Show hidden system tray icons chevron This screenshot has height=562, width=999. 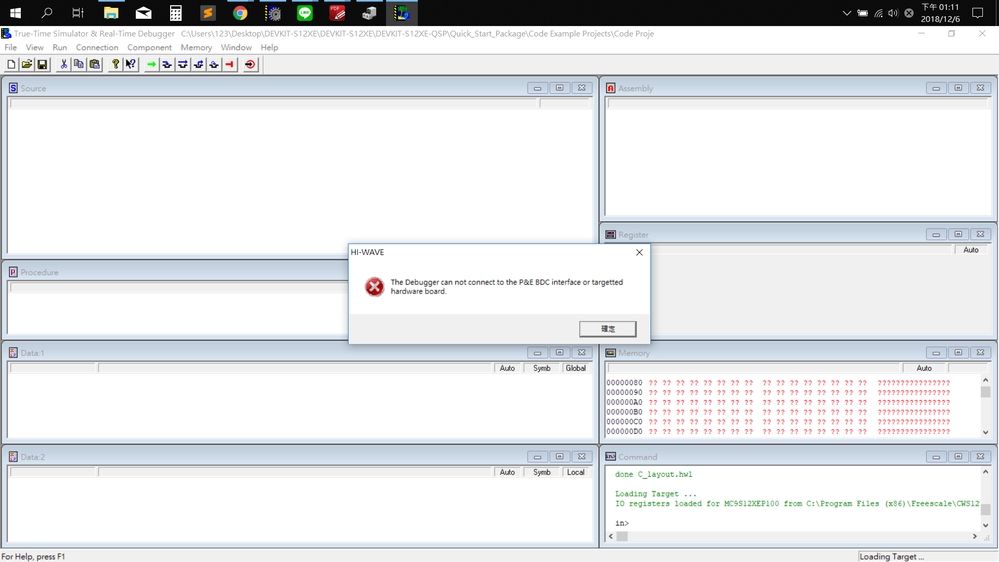click(x=846, y=13)
